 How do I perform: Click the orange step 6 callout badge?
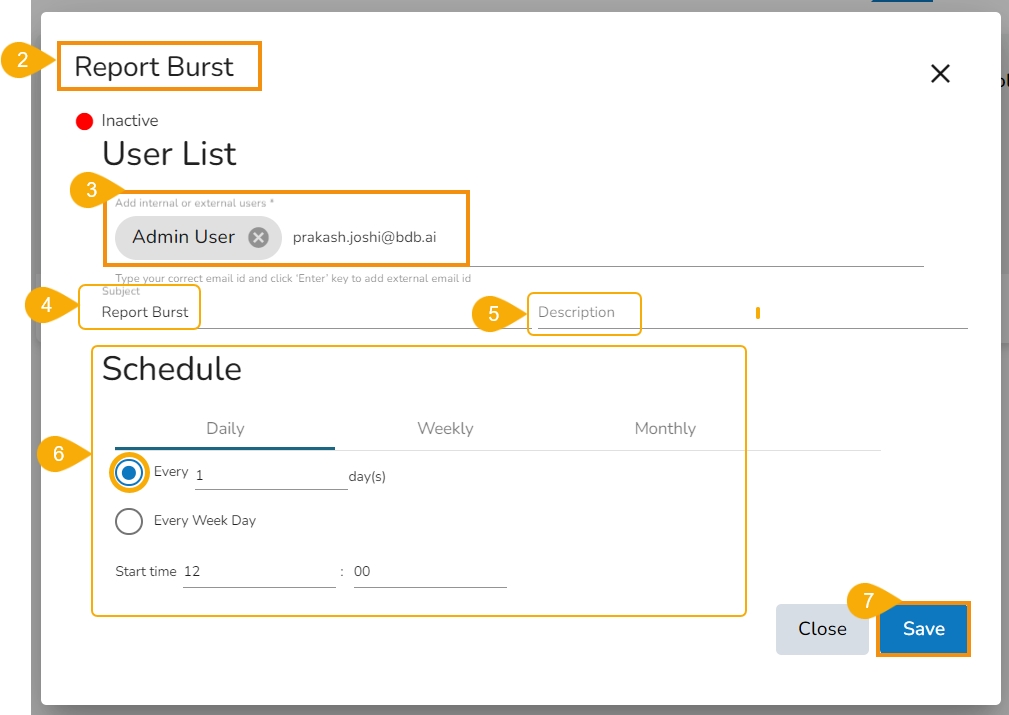[x=58, y=454]
